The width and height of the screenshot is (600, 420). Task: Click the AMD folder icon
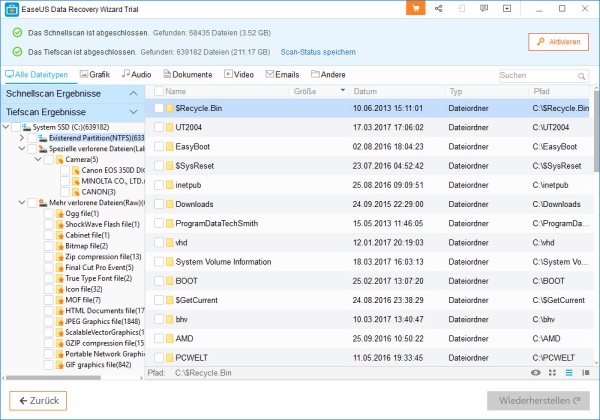[x=170, y=339]
